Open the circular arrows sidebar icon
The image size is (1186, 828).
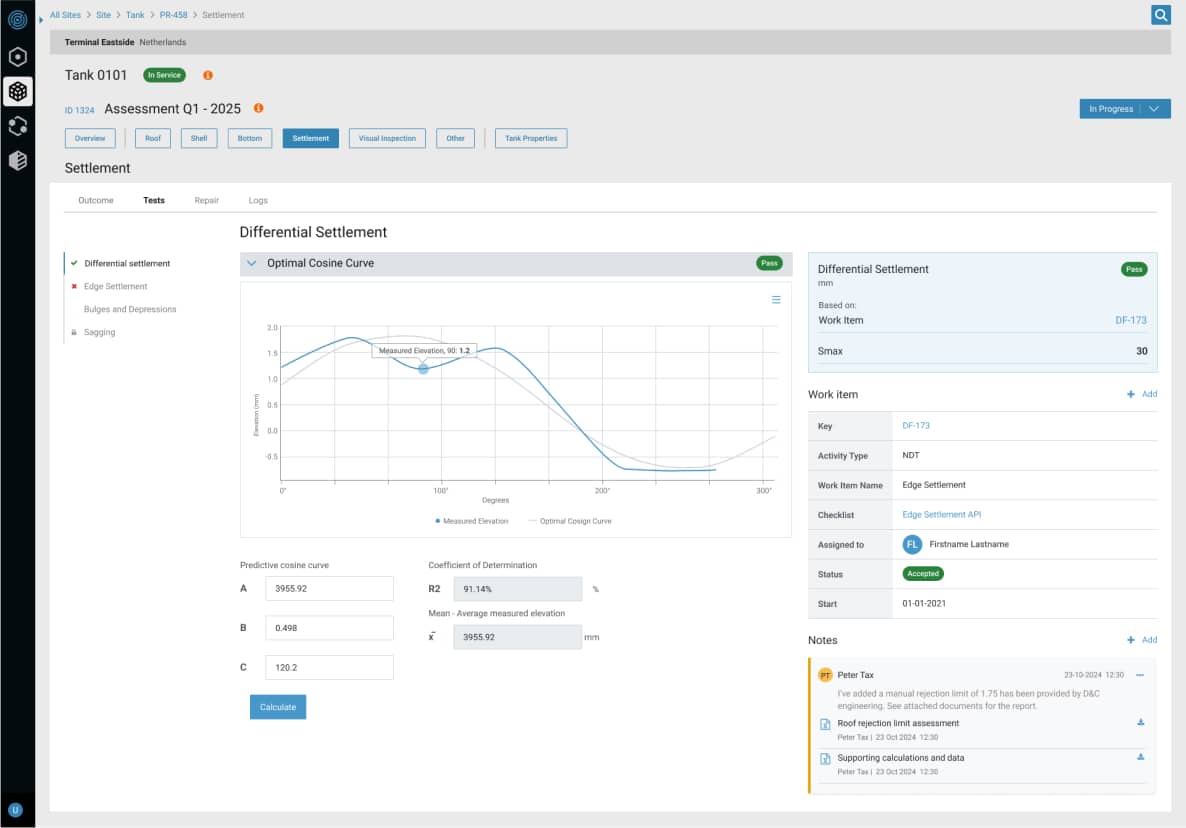[x=17, y=126]
